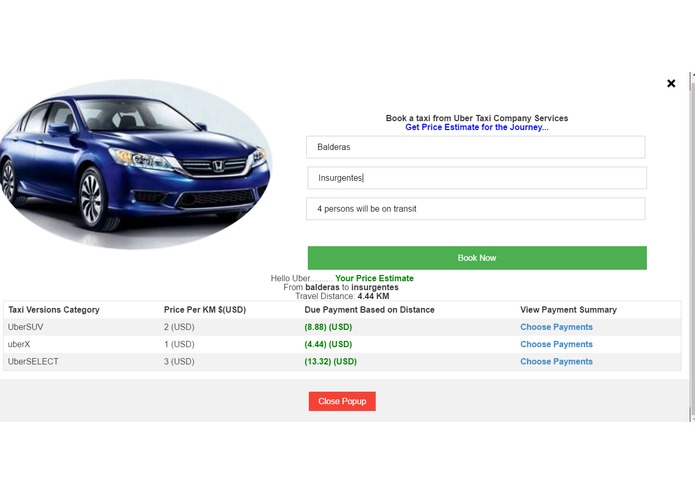This screenshot has height=494, width=695.
Task: Click 'Your Price Estimate' green text
Action: (x=375, y=278)
